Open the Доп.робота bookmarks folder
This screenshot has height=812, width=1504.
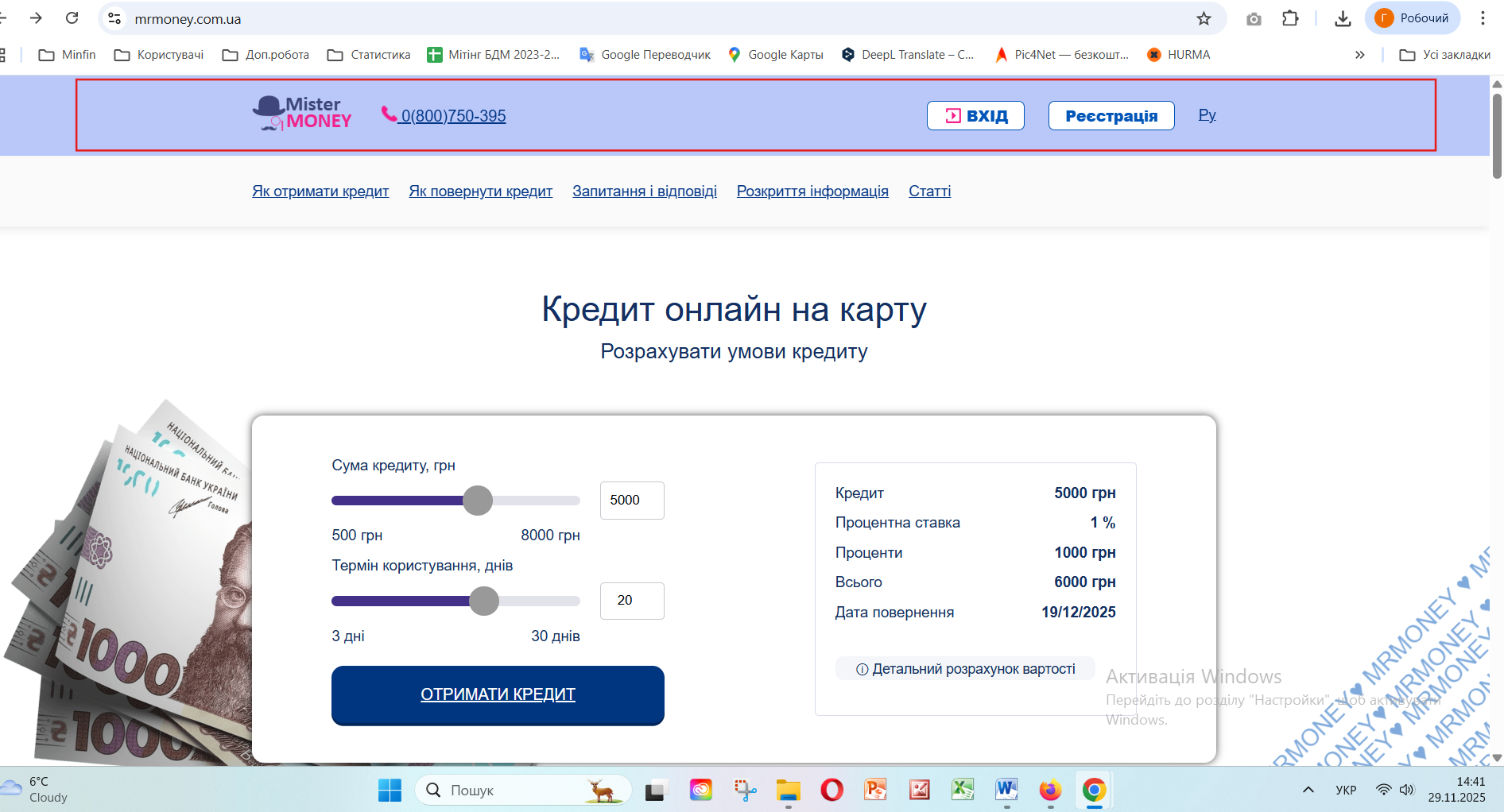pyautogui.click(x=266, y=55)
